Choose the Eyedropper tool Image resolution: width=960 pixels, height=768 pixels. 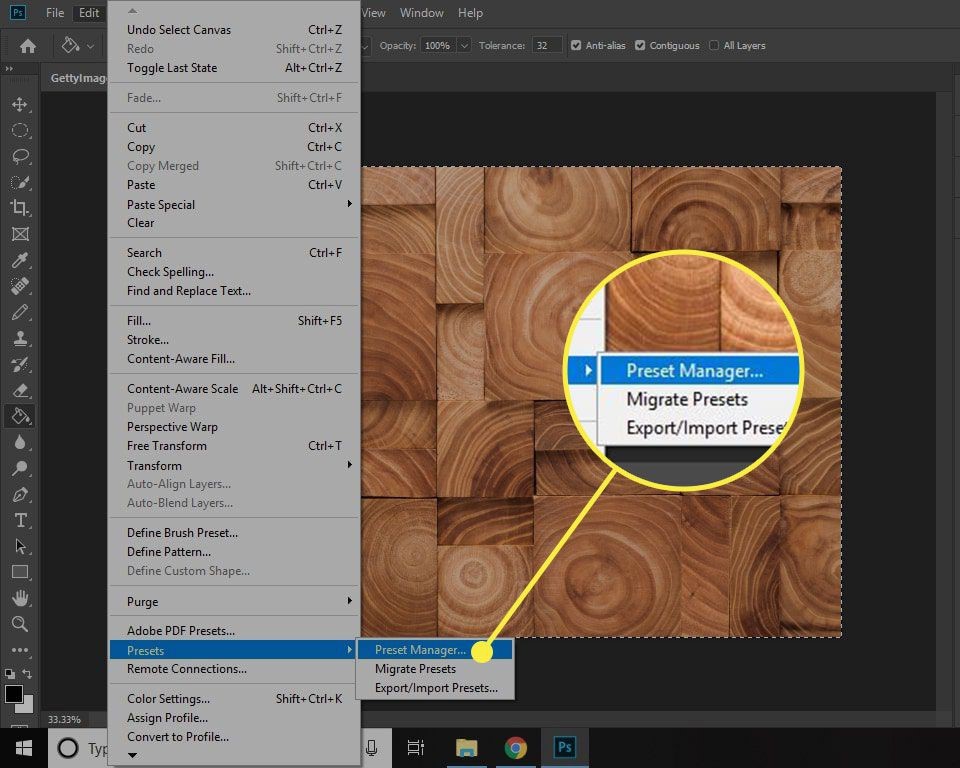[x=19, y=260]
